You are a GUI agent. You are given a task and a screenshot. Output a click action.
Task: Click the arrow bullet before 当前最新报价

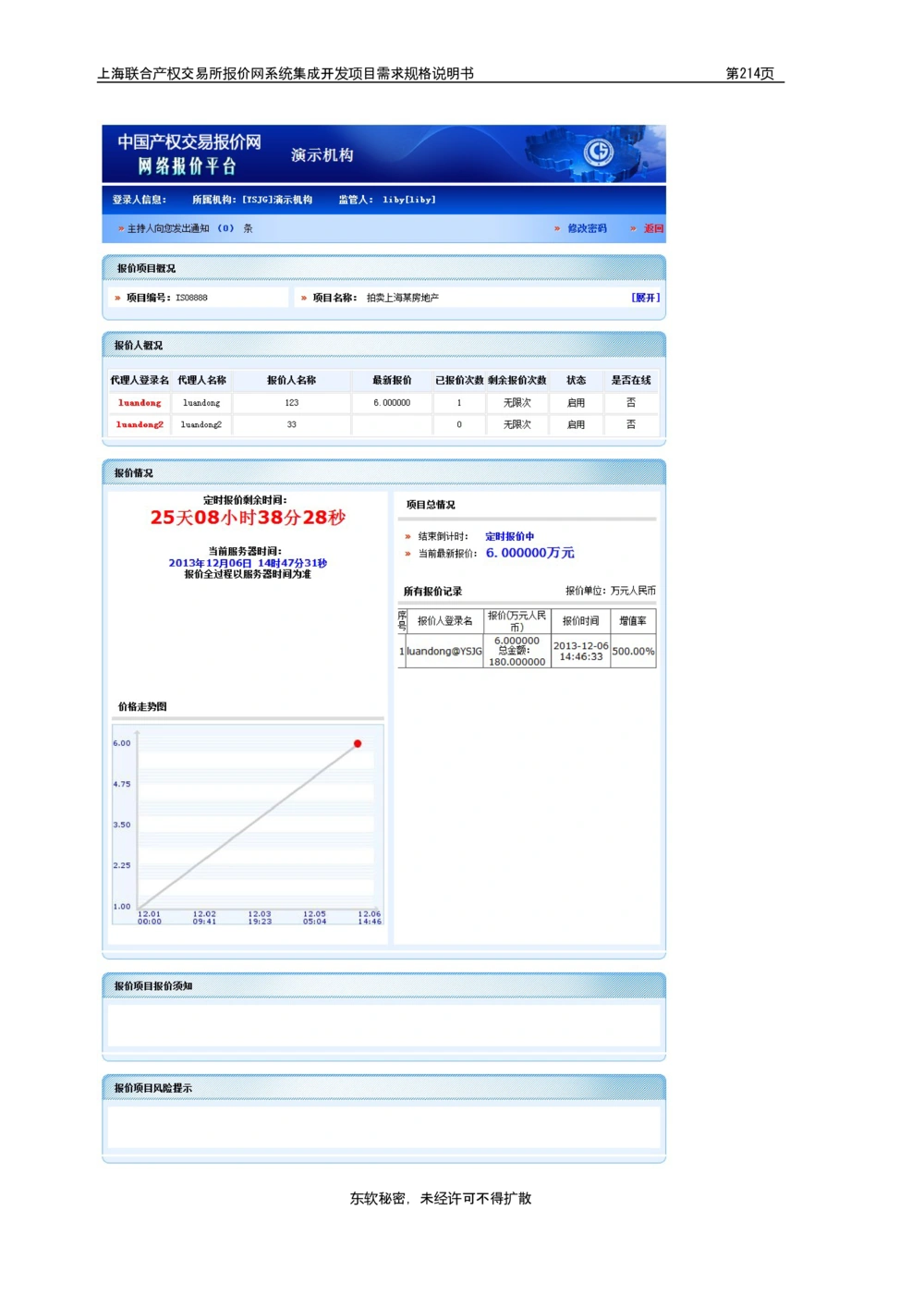[407, 554]
